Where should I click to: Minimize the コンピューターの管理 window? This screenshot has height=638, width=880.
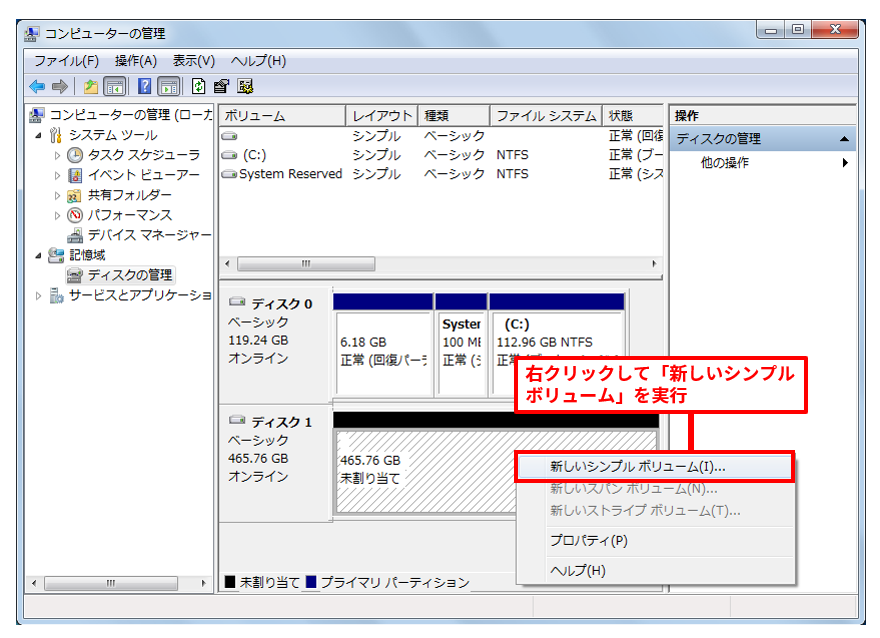(x=771, y=30)
